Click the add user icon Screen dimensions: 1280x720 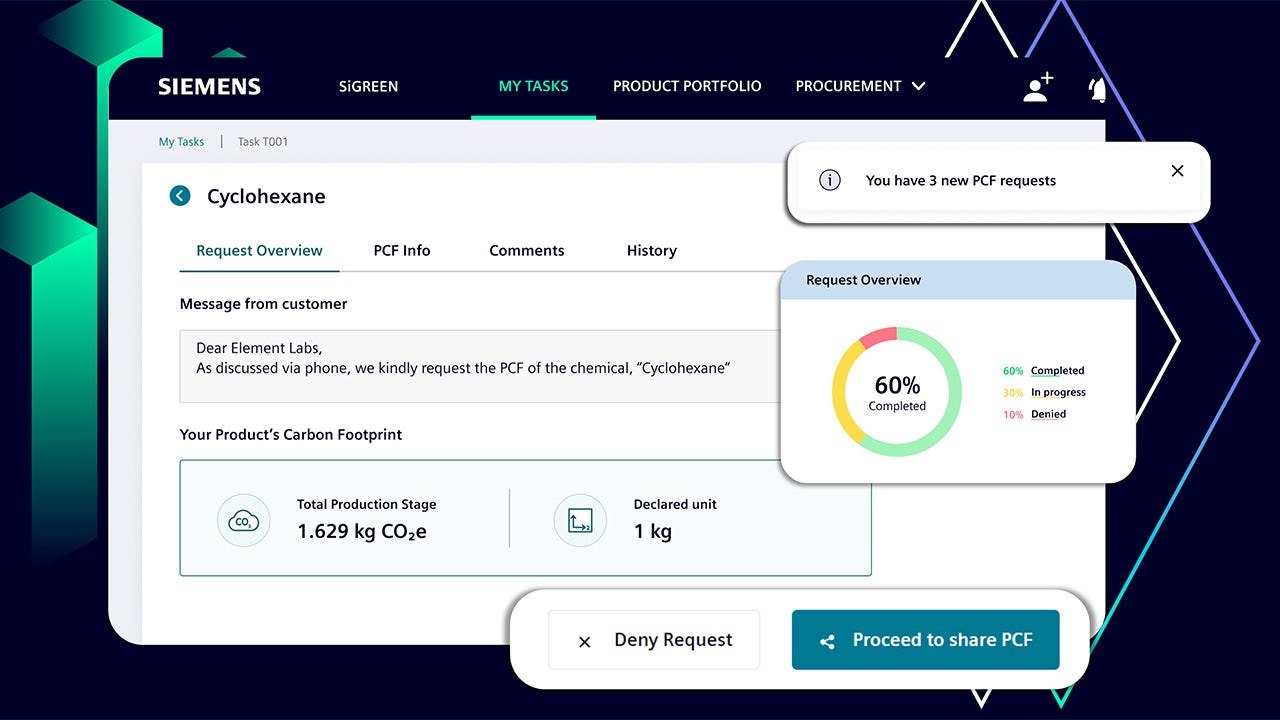pos(1038,87)
